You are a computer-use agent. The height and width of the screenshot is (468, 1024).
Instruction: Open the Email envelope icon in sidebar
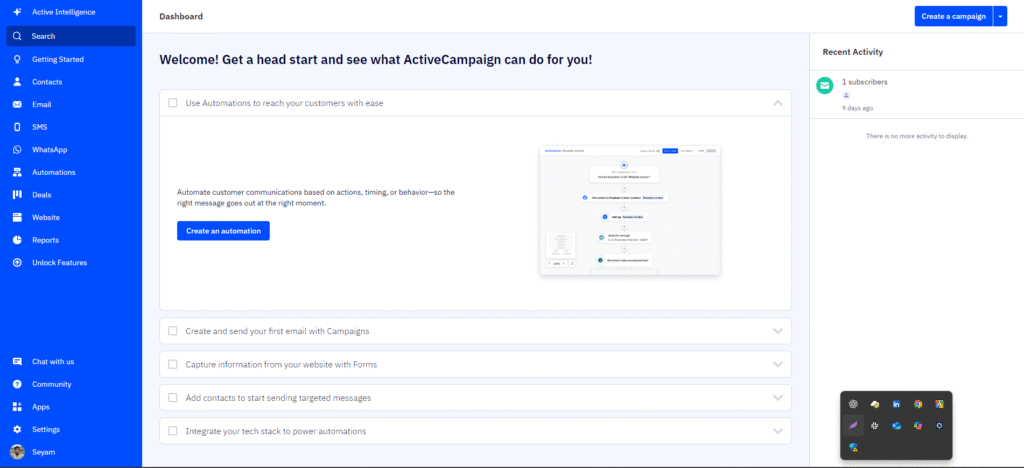tap(18, 104)
